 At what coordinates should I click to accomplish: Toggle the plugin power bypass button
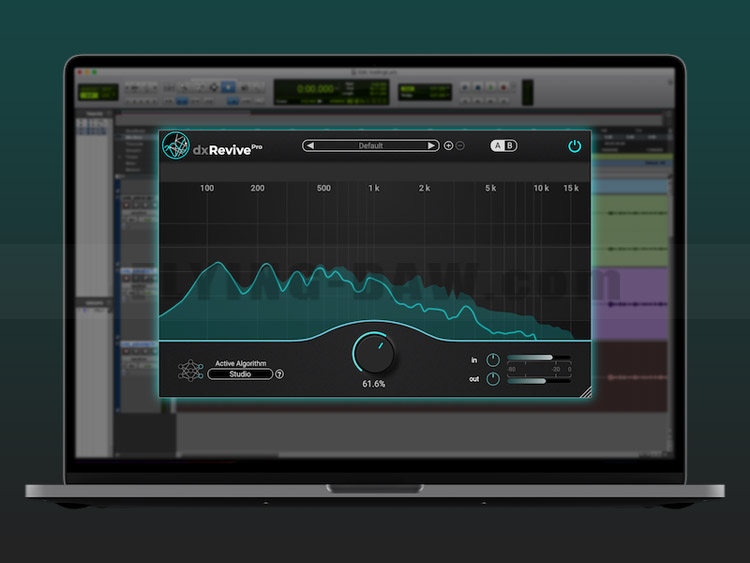[x=574, y=146]
